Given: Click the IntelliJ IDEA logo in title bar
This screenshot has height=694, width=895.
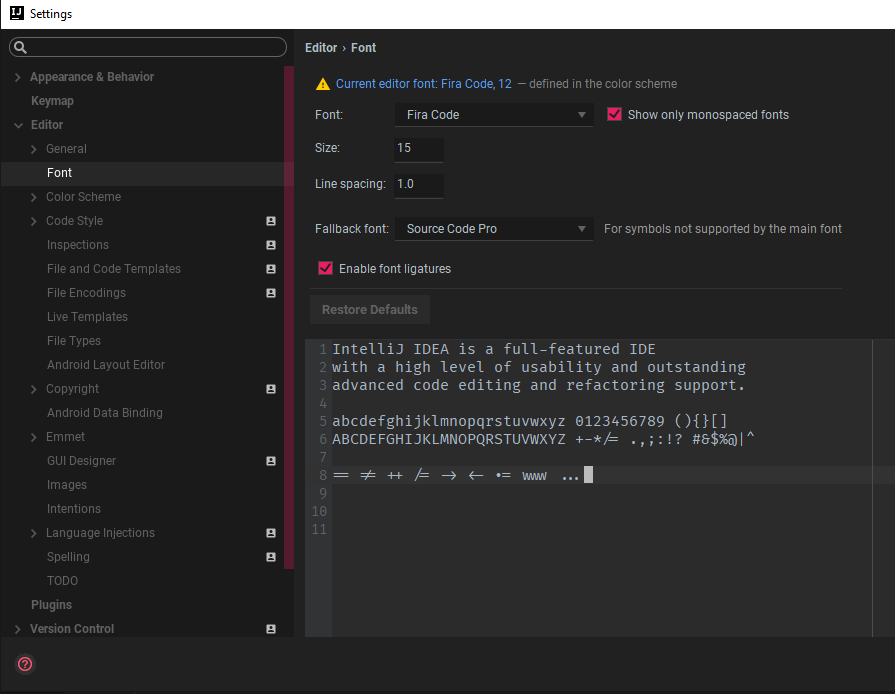Looking at the screenshot, I should [17, 13].
